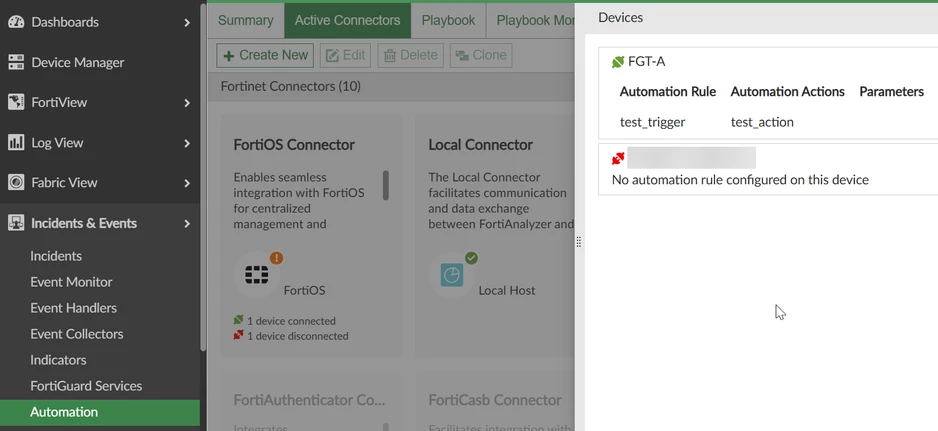Click the Devices panel resize handle
The height and width of the screenshot is (431, 938).
[x=578, y=242]
